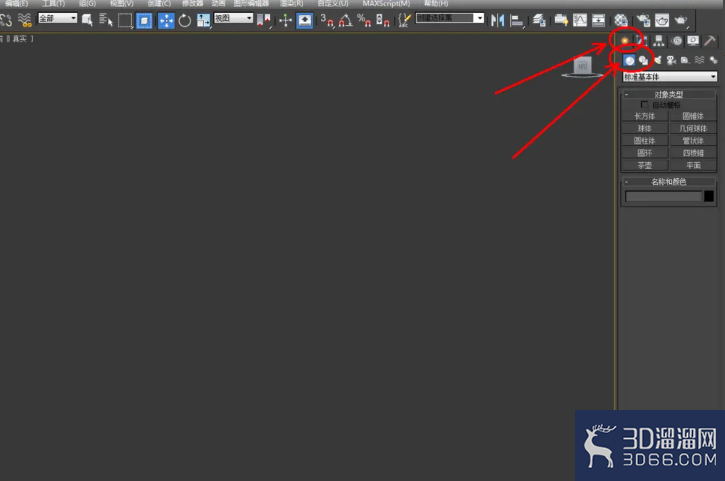Open the 视图(V) menu
Viewport: 725px width, 481px height.
(121, 4)
